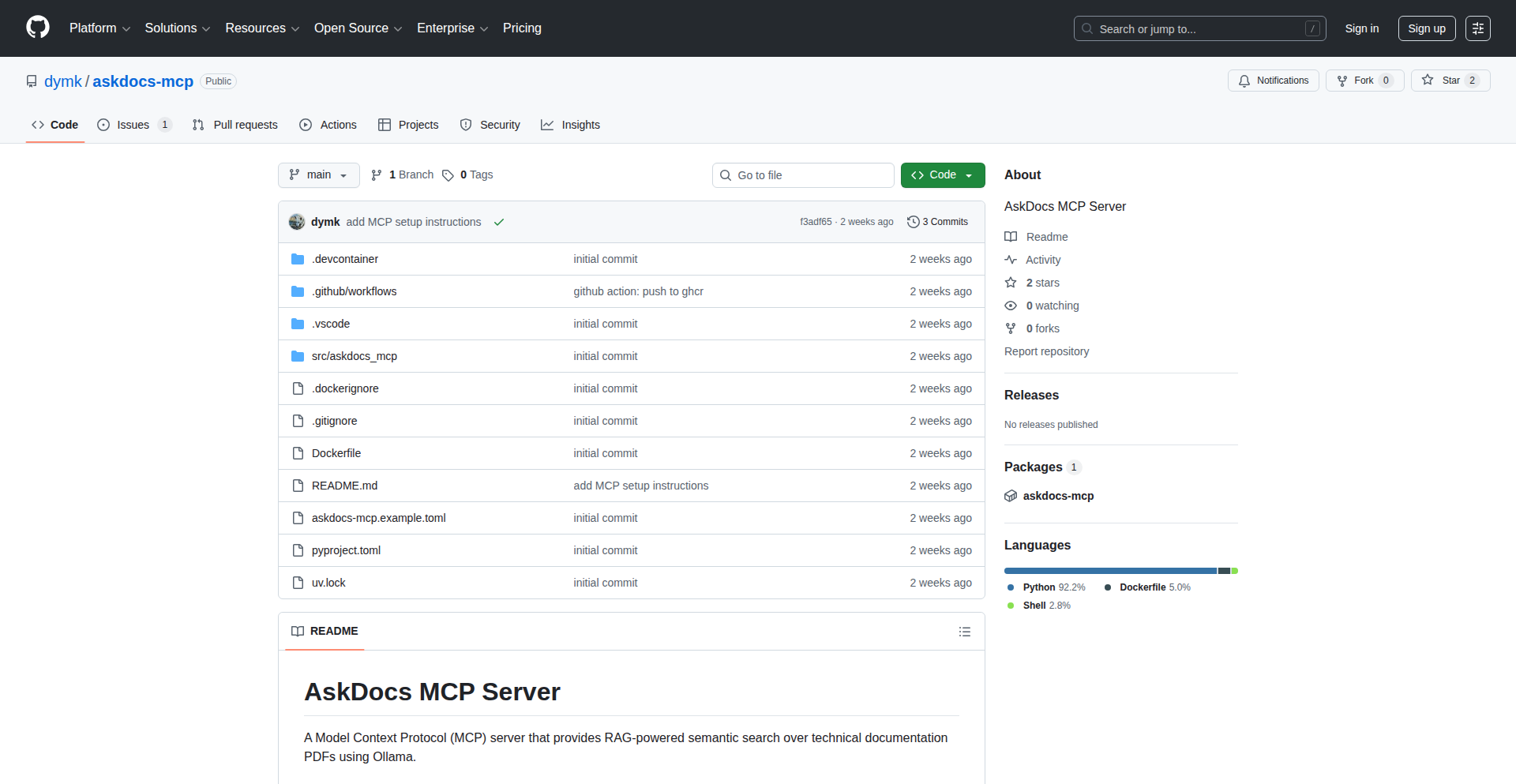Click the green check status icon
Image resolution: width=1516 pixels, height=784 pixels.
coord(499,223)
